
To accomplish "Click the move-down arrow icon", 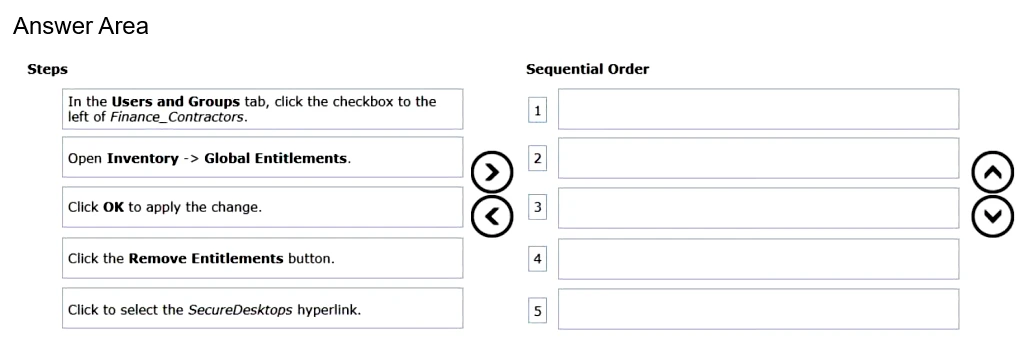I will (x=993, y=216).
